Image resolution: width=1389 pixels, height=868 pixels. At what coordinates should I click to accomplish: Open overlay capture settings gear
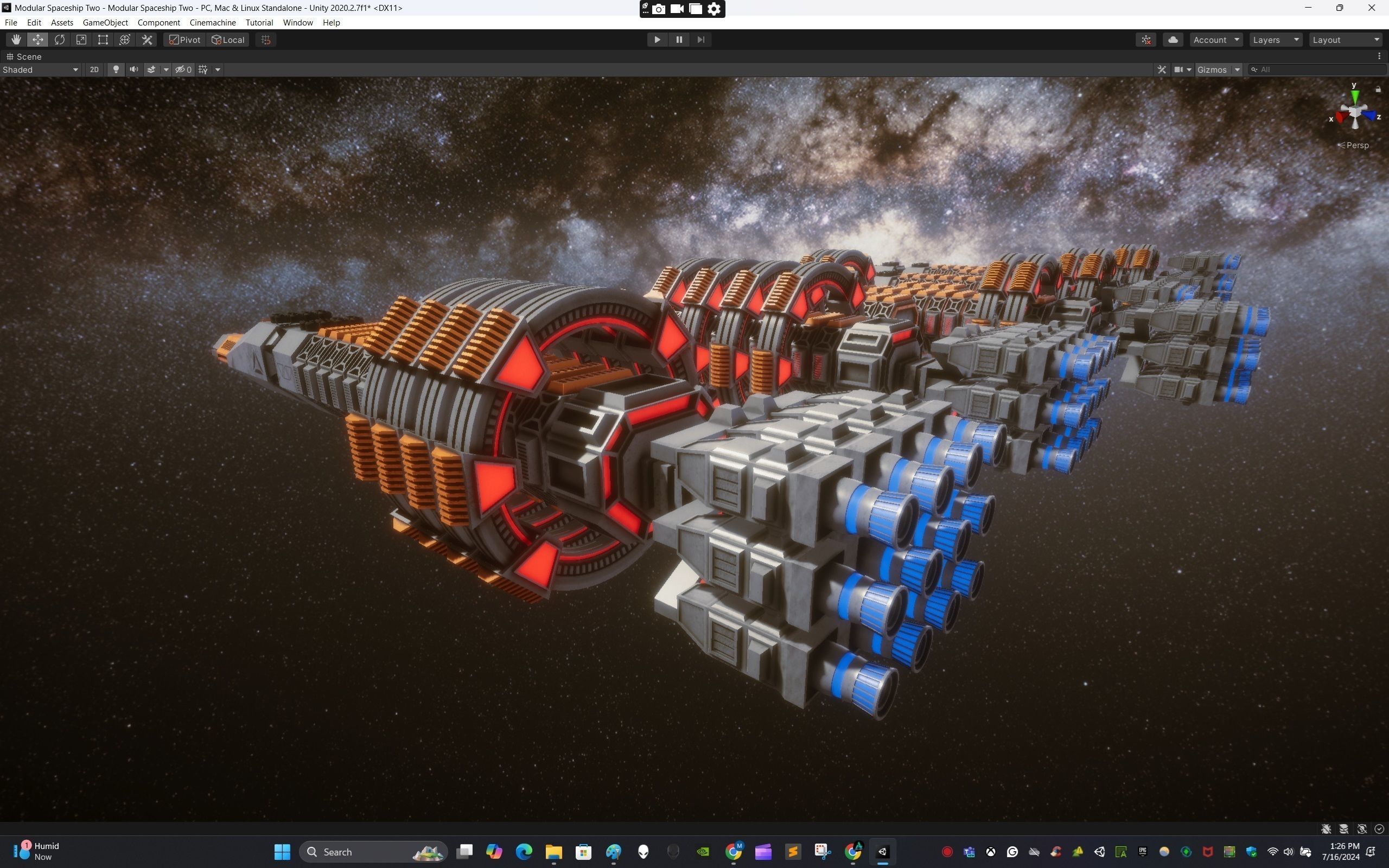(714, 9)
